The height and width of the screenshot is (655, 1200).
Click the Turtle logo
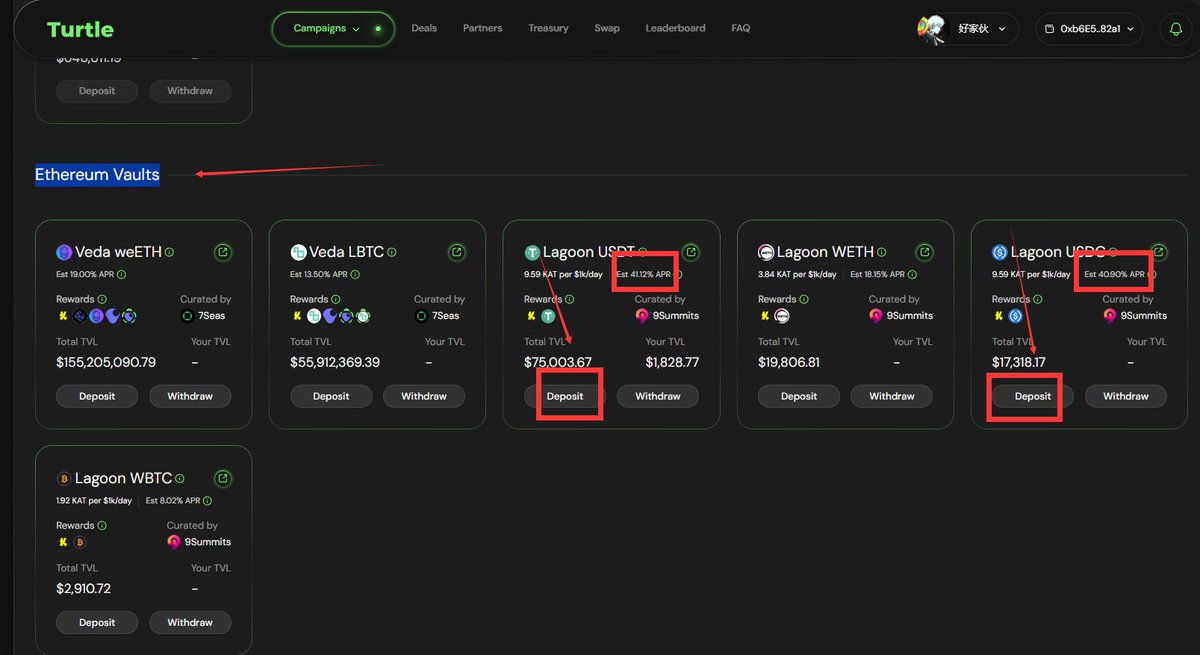80,30
